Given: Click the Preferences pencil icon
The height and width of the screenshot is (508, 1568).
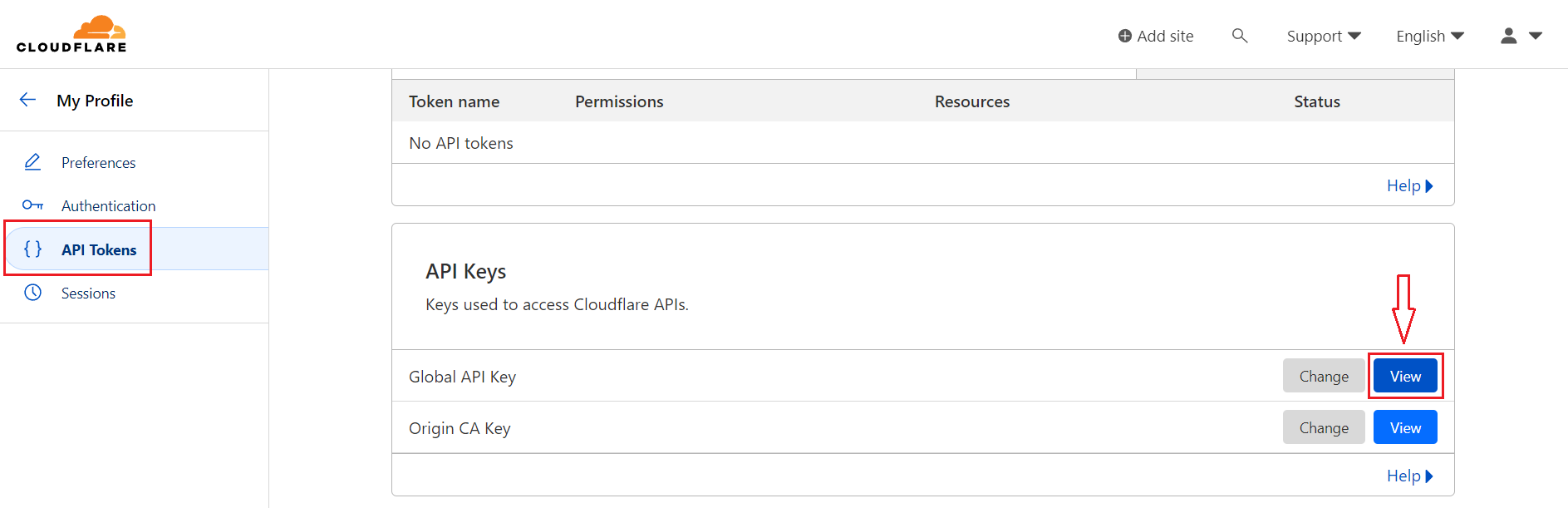Looking at the screenshot, I should 32,162.
